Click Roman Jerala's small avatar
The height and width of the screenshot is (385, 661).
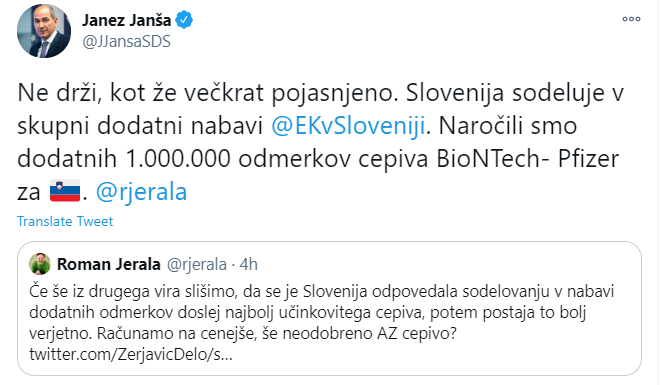coord(40,264)
